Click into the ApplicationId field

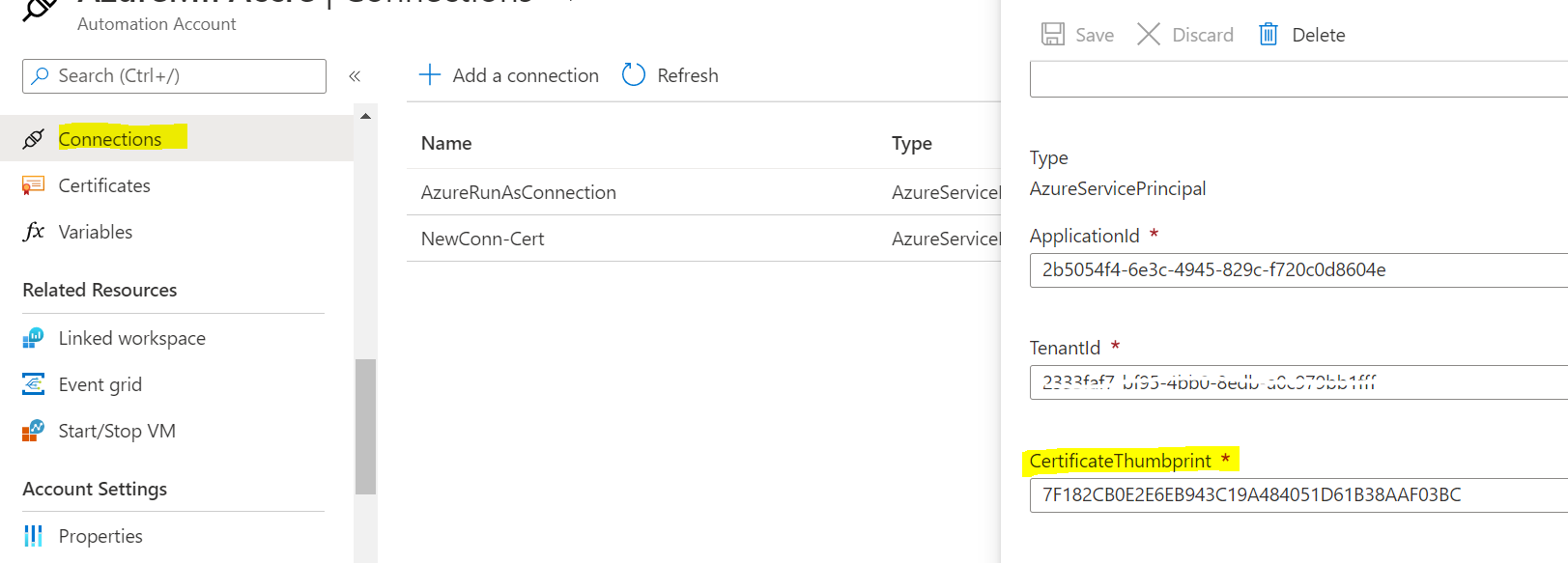(1295, 270)
